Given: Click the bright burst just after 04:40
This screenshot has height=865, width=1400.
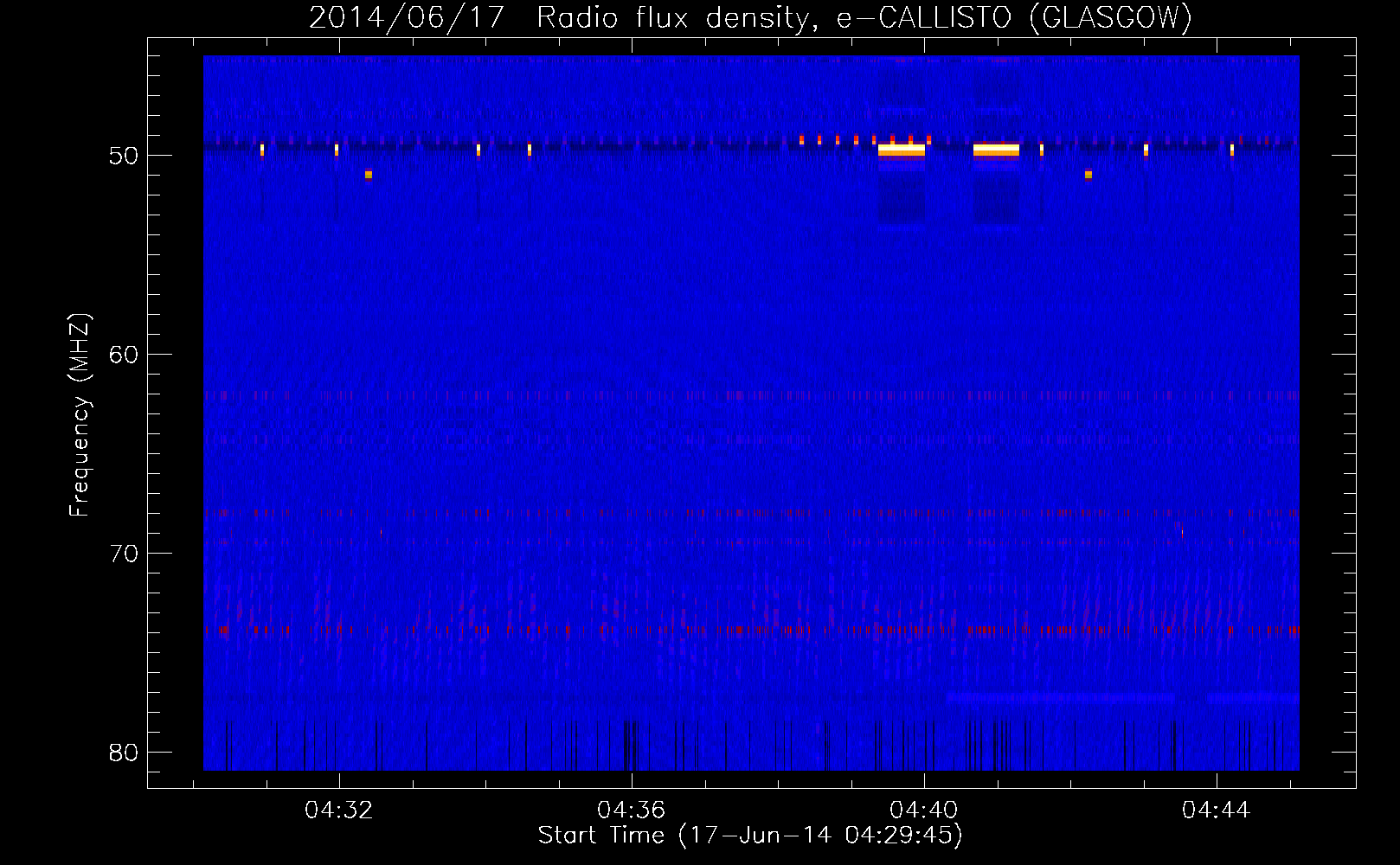Looking at the screenshot, I should pyautogui.click(x=996, y=150).
